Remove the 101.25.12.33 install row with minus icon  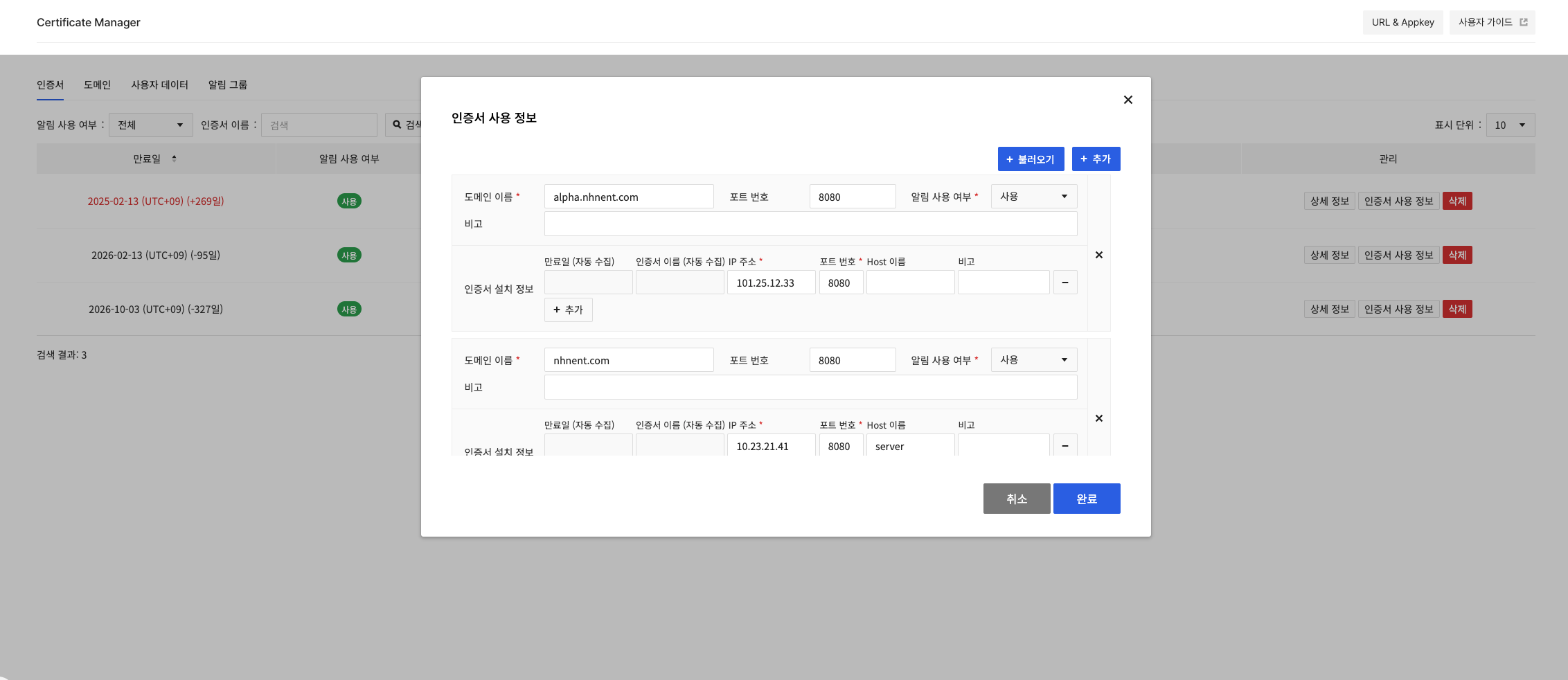[1065, 282]
